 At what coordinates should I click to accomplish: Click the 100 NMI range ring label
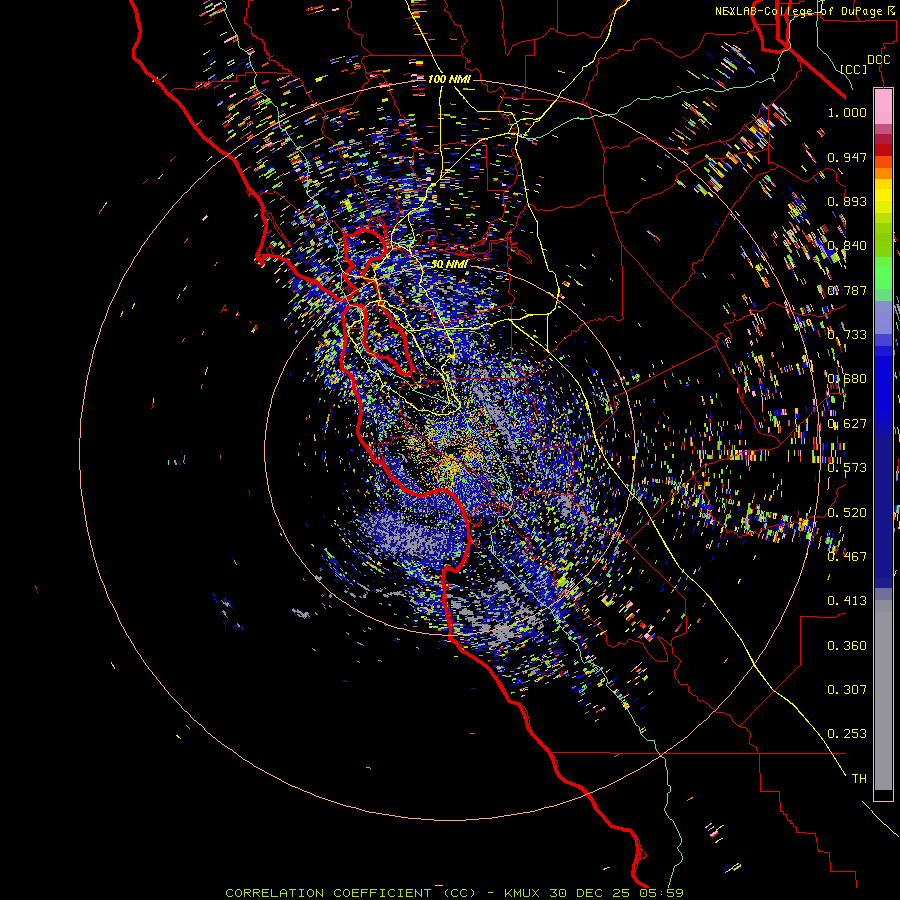[x=449, y=79]
